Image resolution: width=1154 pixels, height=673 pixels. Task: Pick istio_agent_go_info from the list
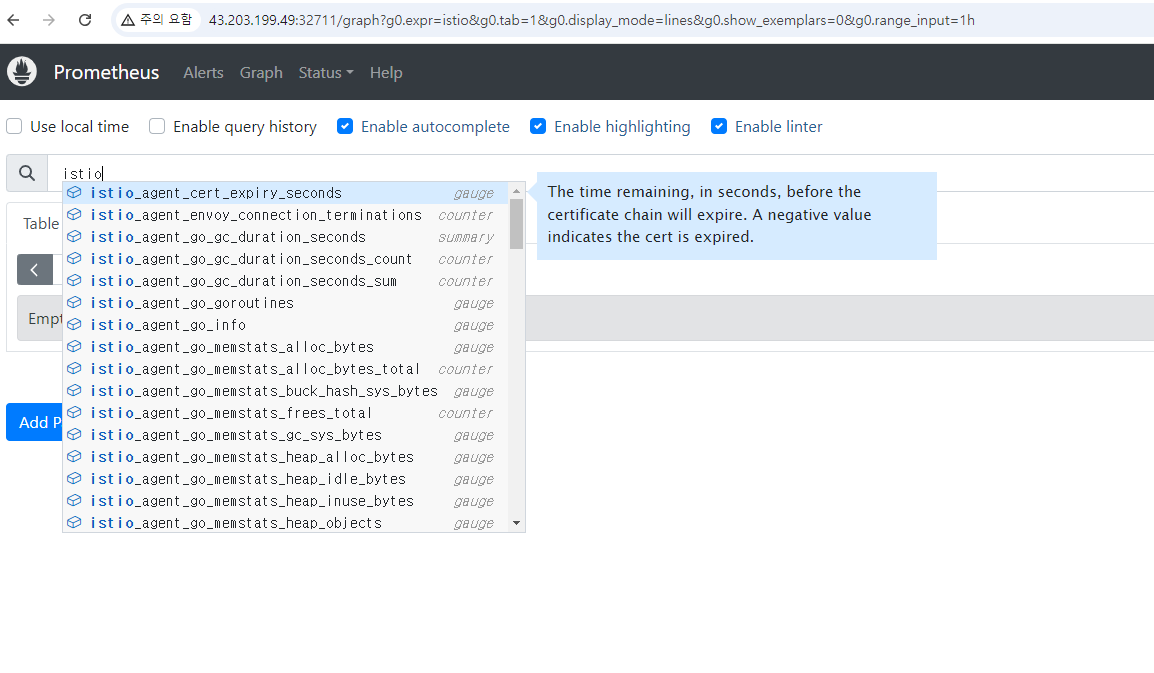(286, 325)
